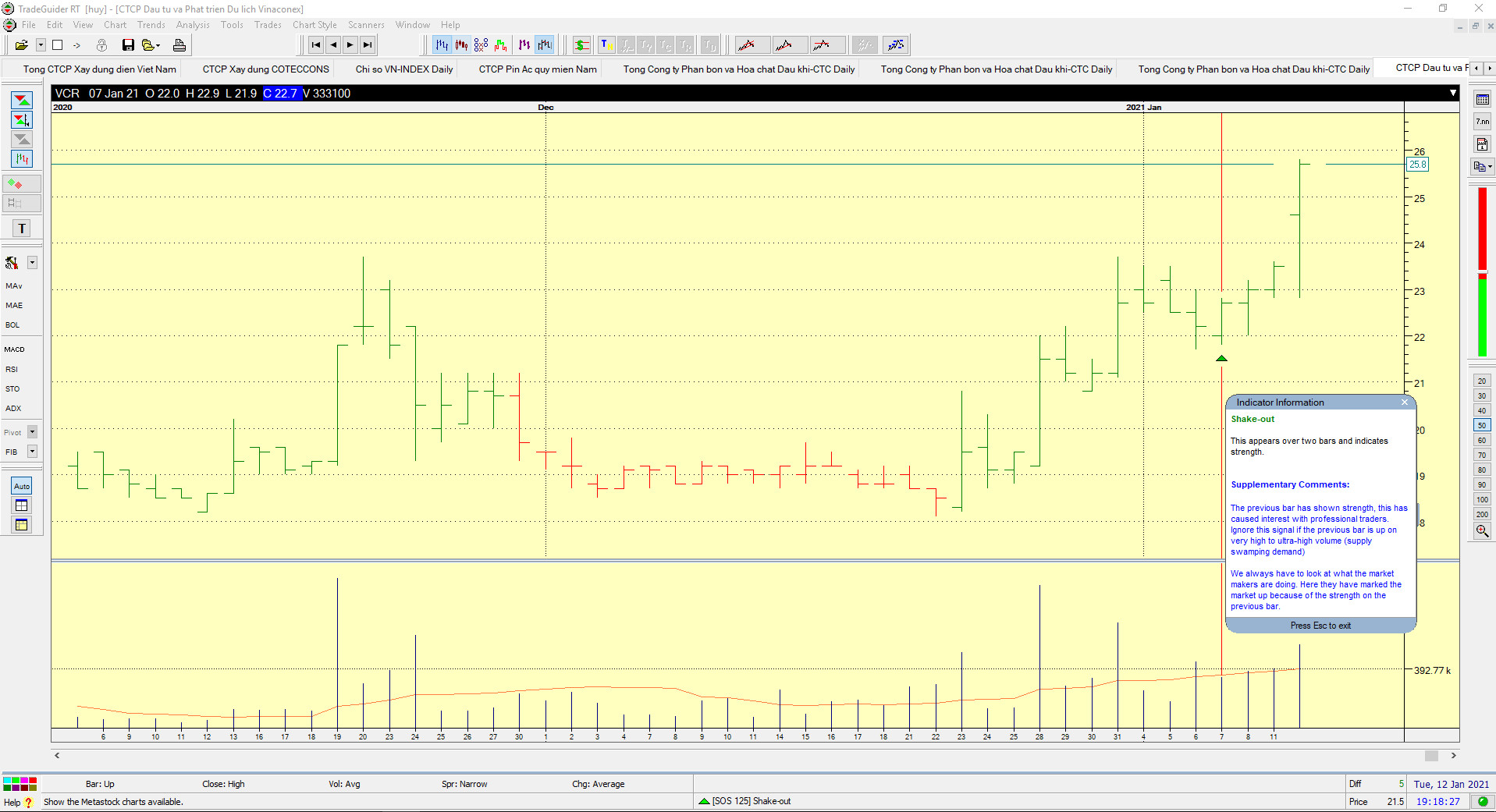Open the Scanners menu

click(x=366, y=25)
